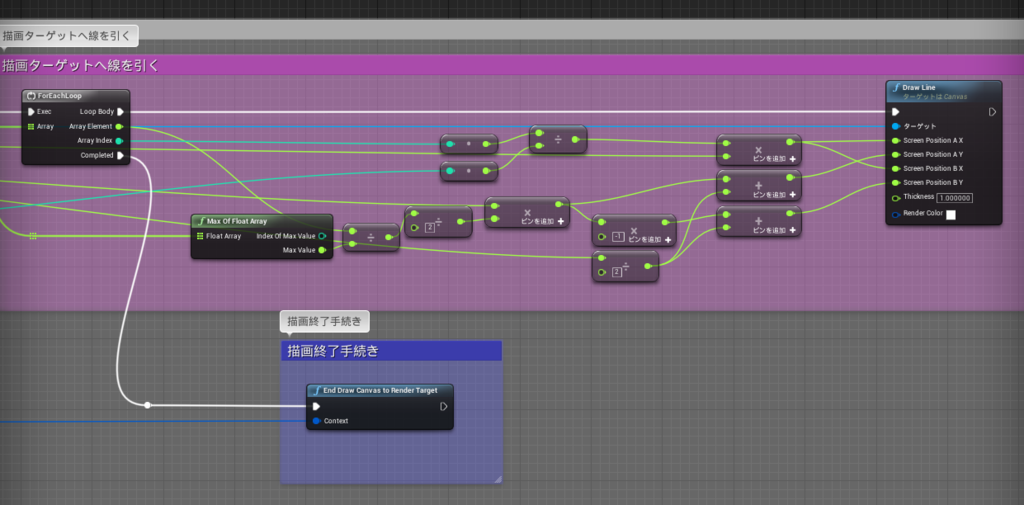
Task: Click ピンを追加 on multiply node beside Draw Line
Action: coord(774,159)
